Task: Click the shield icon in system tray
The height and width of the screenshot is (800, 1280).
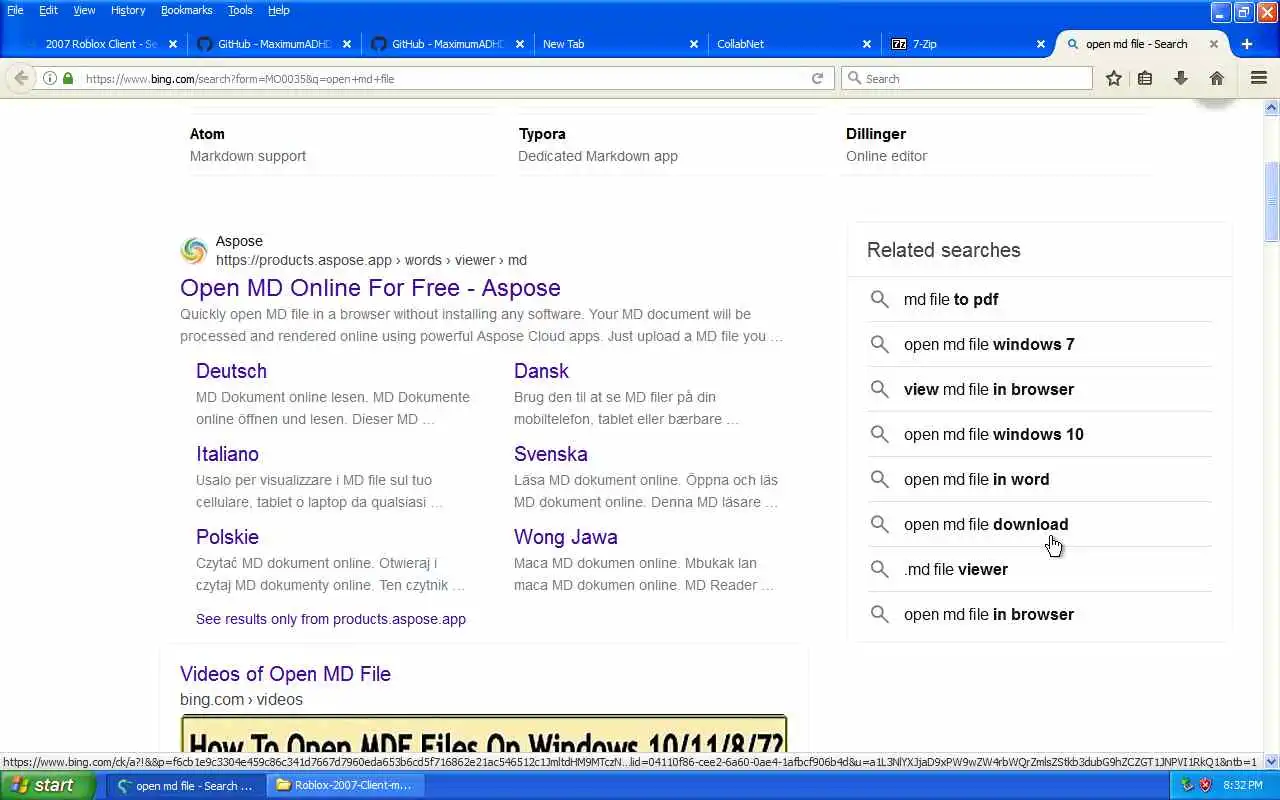Action: click(x=1205, y=785)
